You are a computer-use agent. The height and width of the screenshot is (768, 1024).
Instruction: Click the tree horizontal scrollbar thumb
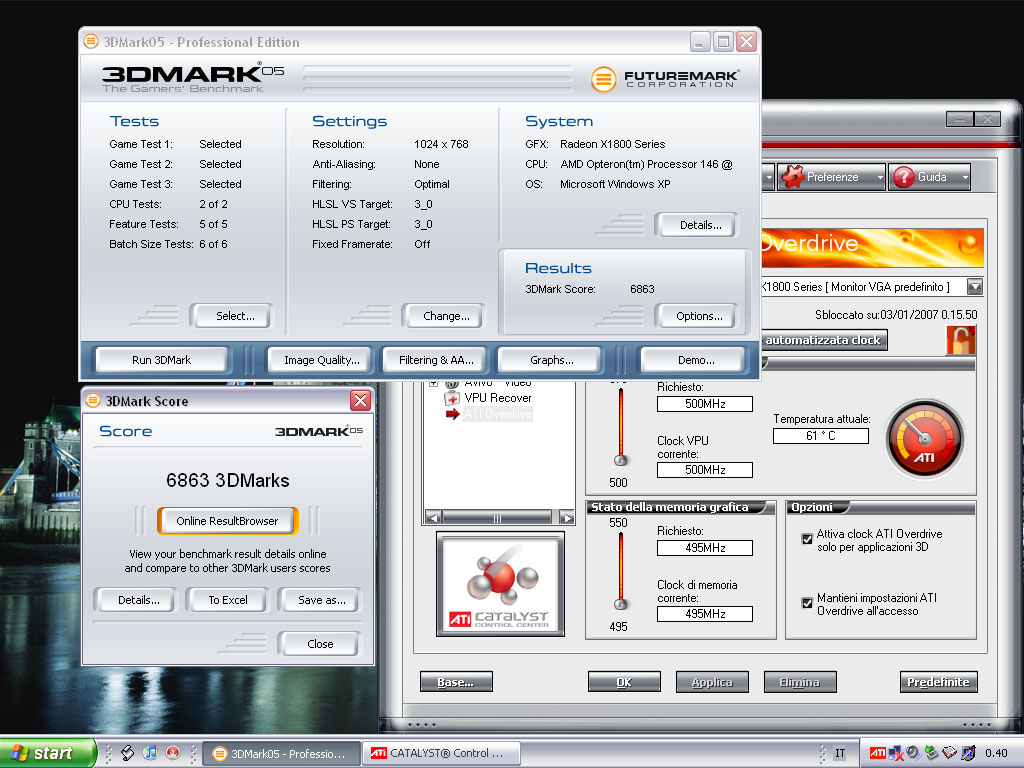pos(497,518)
